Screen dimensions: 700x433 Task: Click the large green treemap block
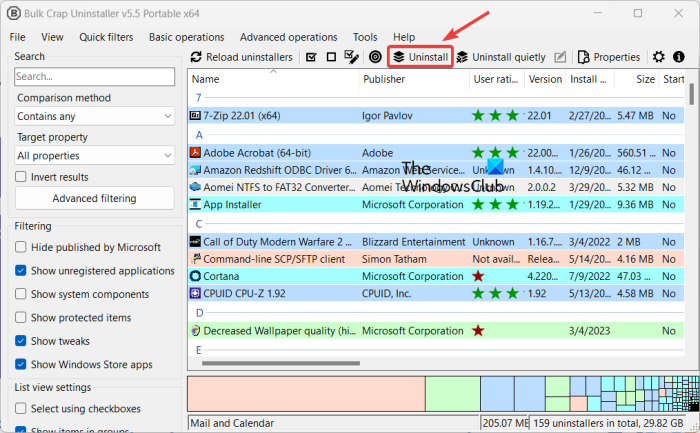453,394
